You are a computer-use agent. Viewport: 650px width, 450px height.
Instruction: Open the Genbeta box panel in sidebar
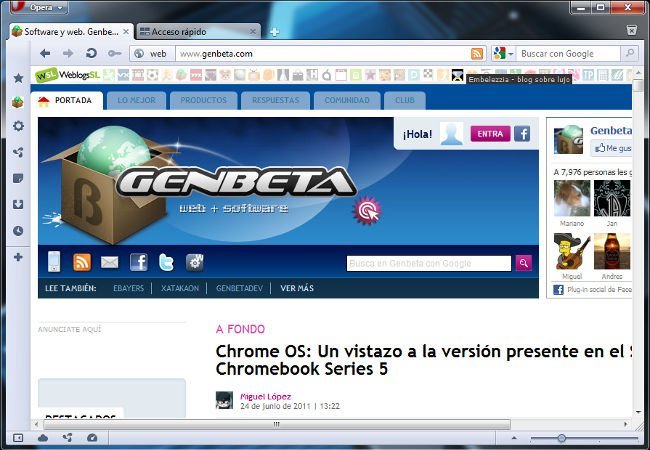pos(18,102)
